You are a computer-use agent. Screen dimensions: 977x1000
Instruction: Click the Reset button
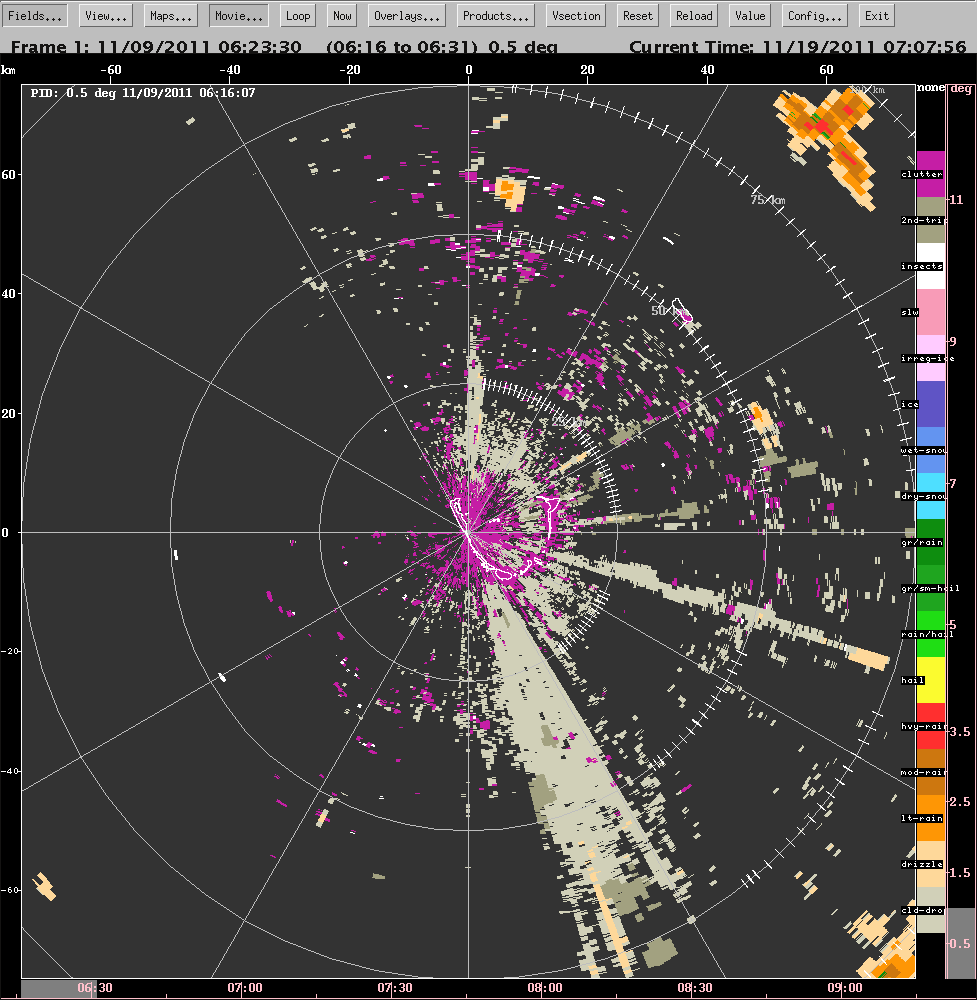tap(638, 16)
